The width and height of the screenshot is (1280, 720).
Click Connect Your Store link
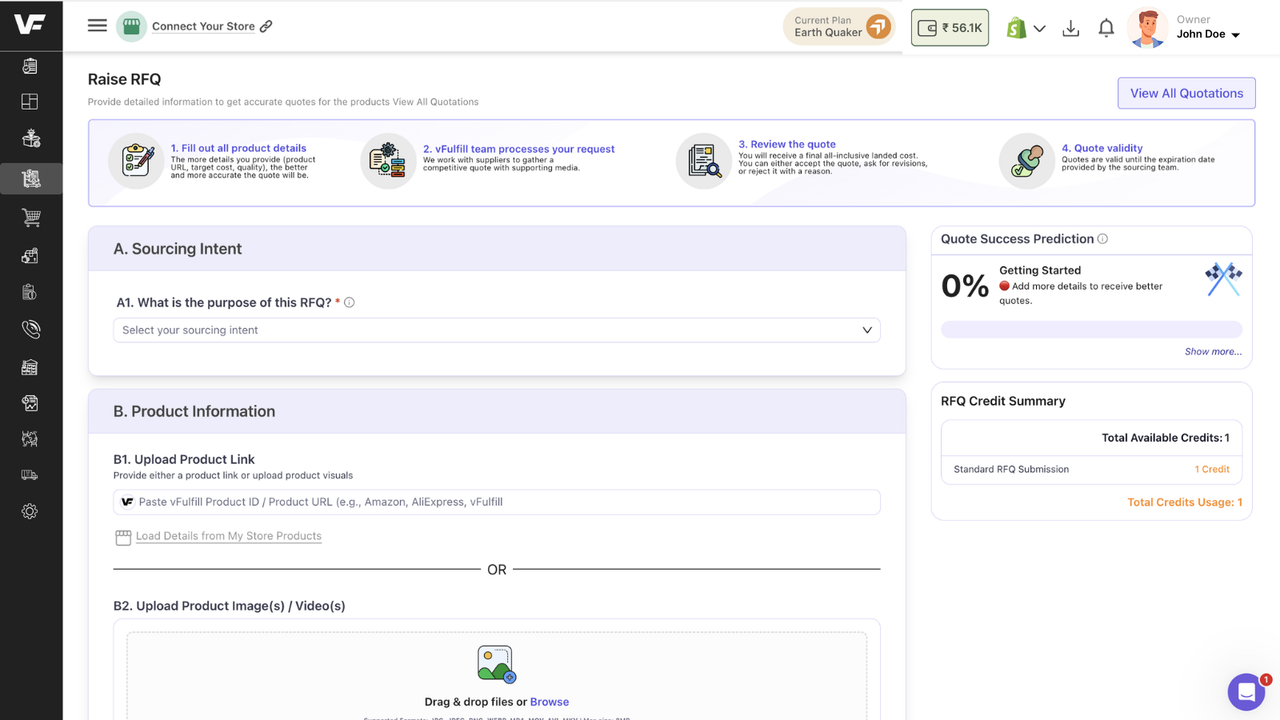[x=203, y=26]
